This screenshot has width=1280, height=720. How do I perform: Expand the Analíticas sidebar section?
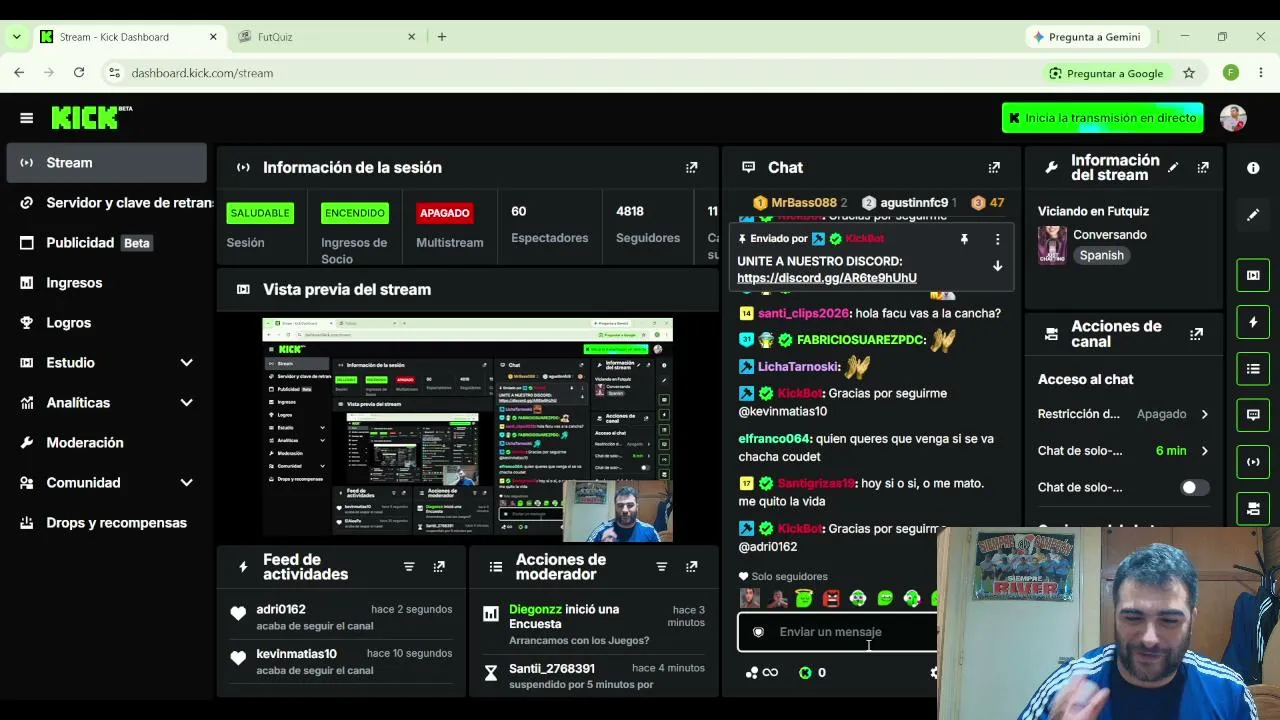(186, 403)
